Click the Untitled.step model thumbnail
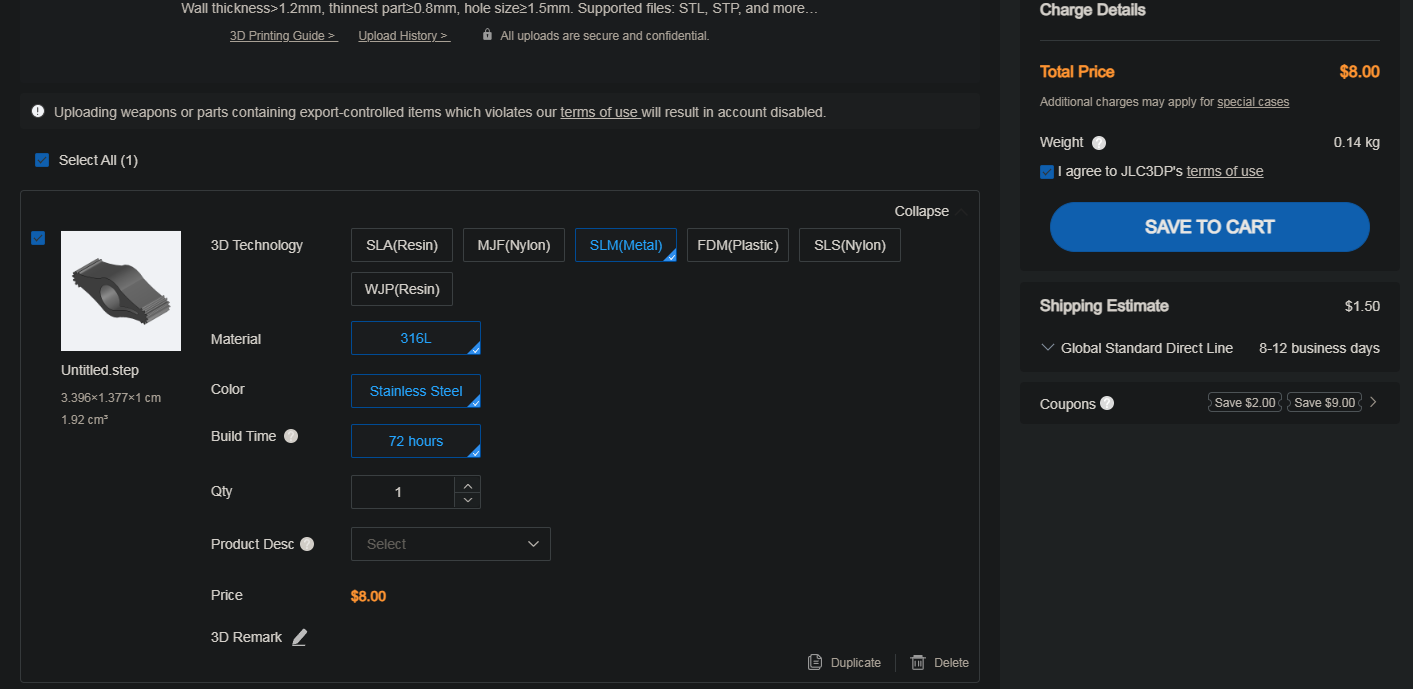Image resolution: width=1413 pixels, height=689 pixels. coord(121,291)
